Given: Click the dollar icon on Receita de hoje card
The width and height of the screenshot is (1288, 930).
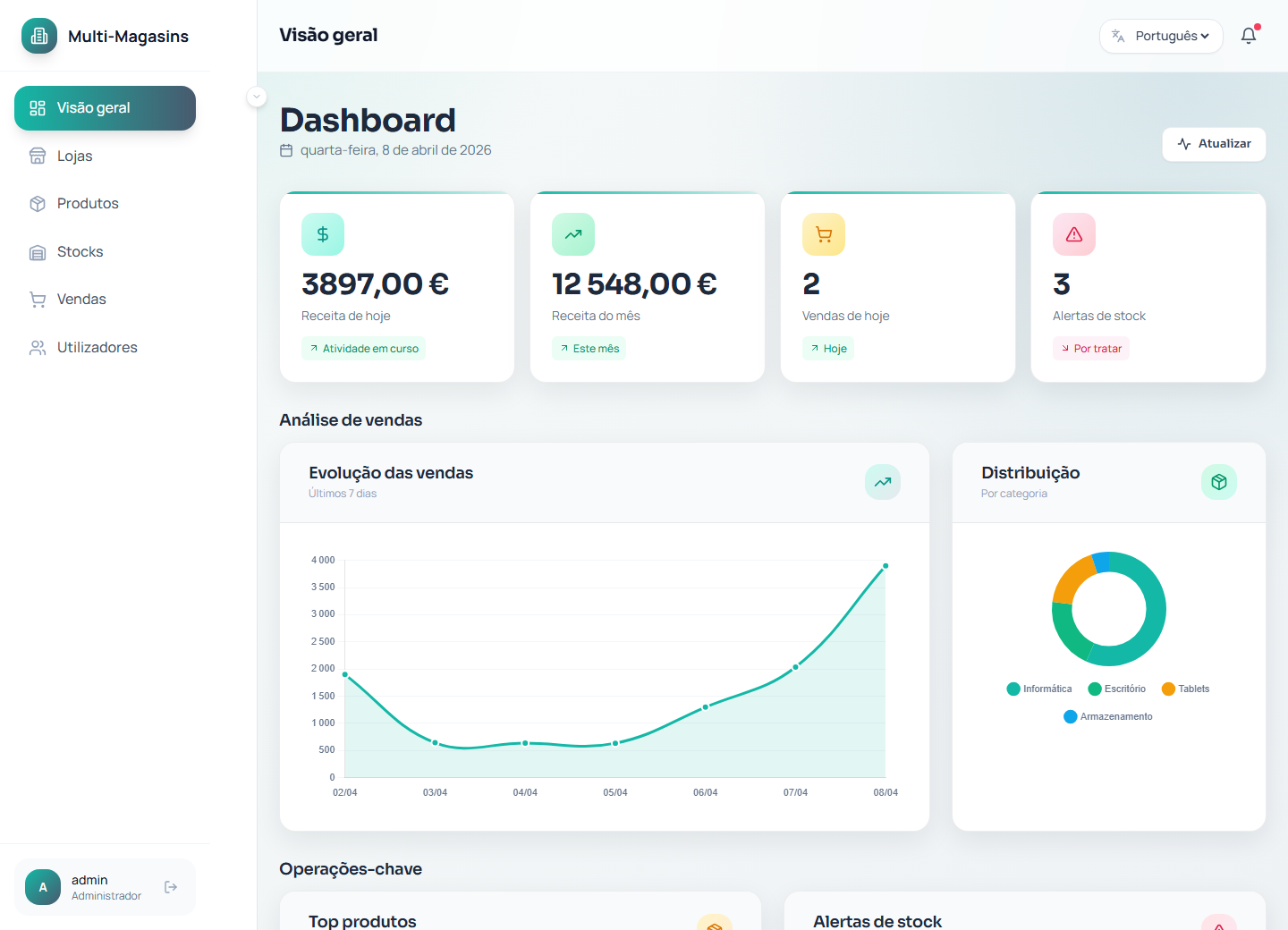Looking at the screenshot, I should coord(323,234).
